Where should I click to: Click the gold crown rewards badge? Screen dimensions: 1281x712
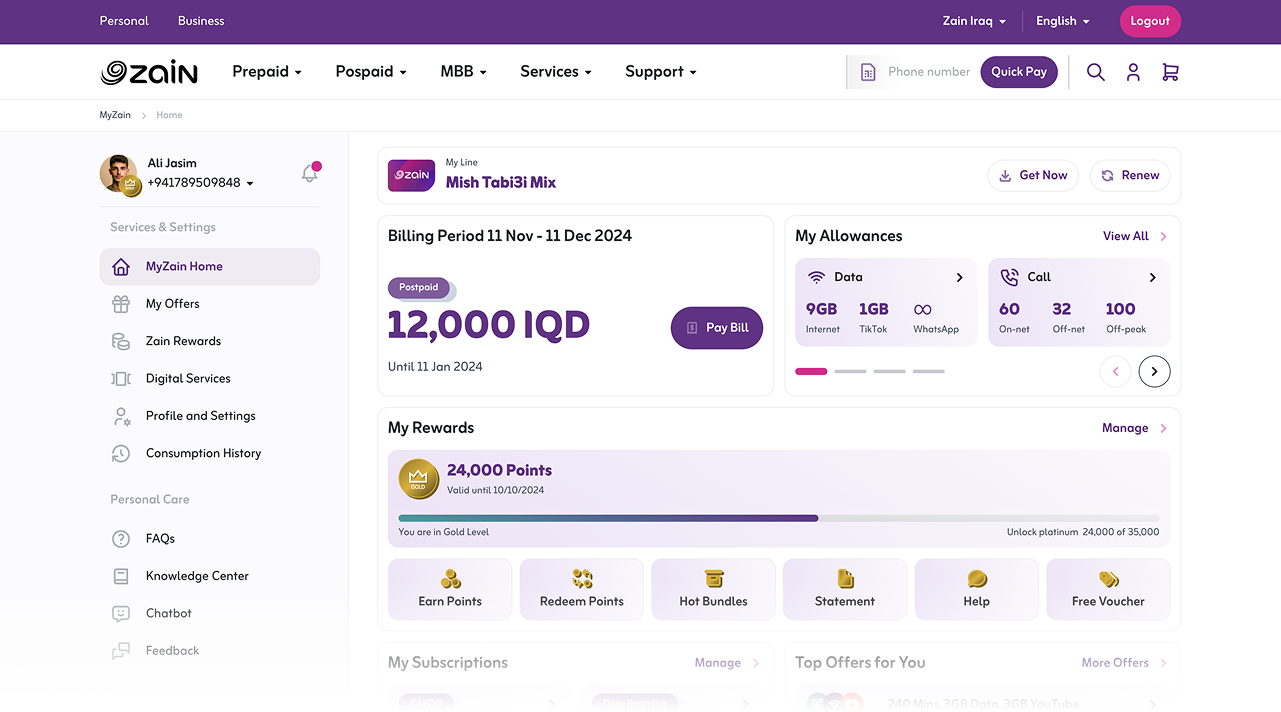click(418, 480)
